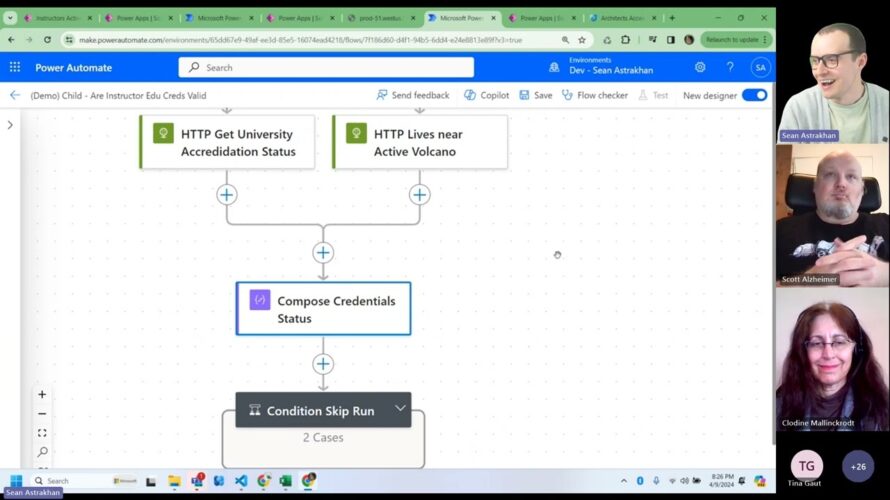Click Relaunch to update

click(x=736, y=40)
